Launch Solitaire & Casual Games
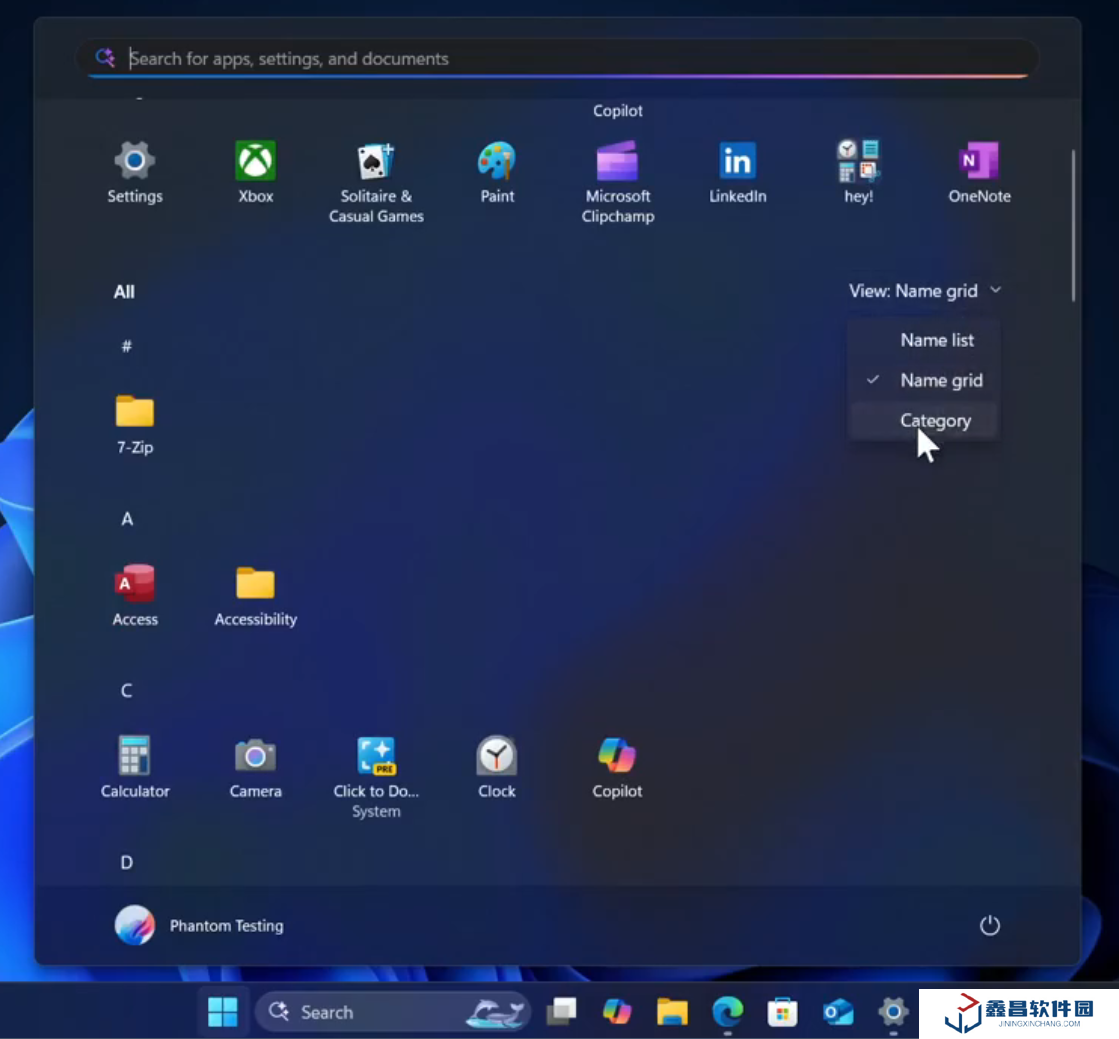 376,180
